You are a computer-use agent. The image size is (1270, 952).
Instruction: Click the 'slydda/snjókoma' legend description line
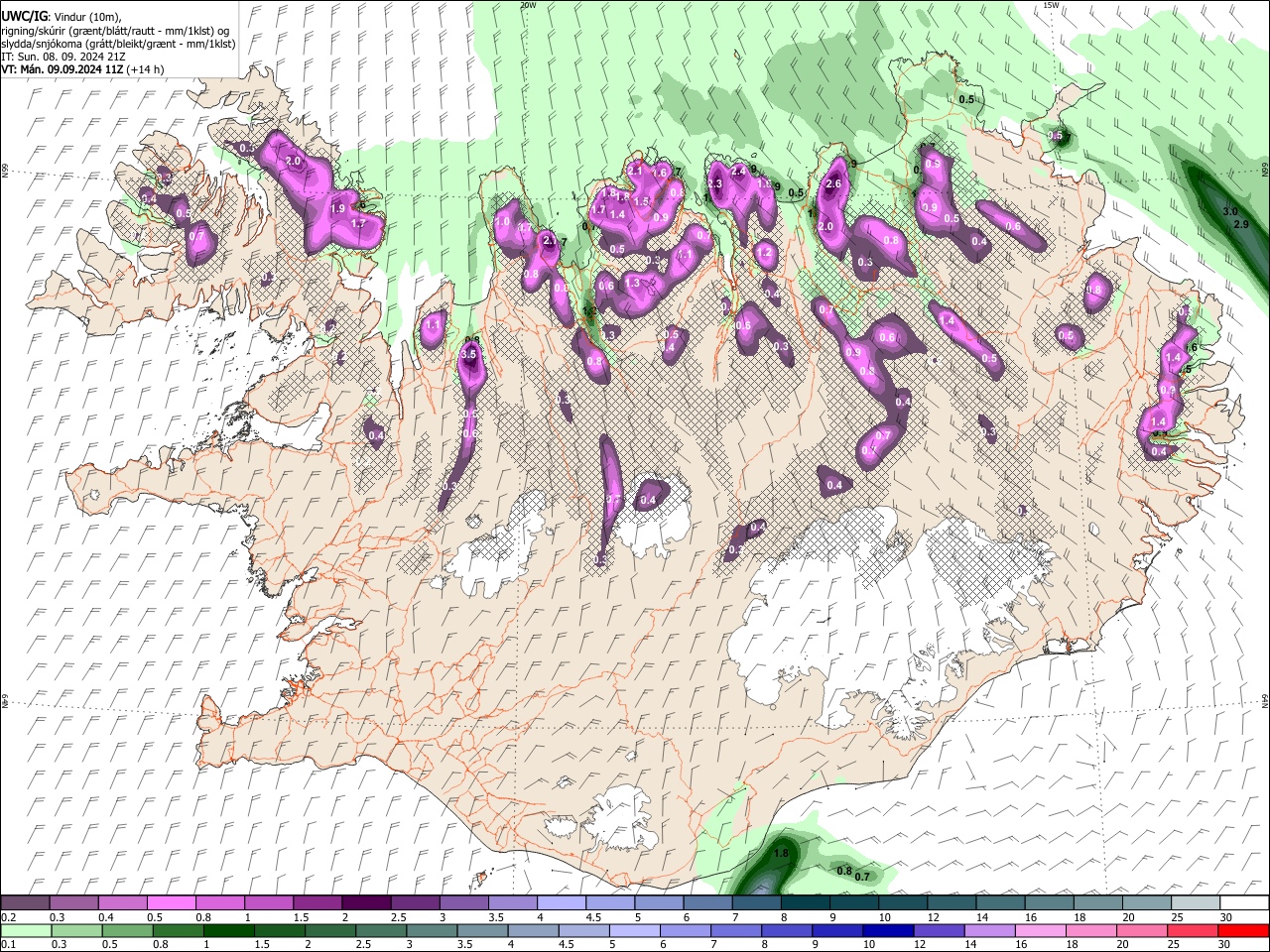tap(118, 44)
